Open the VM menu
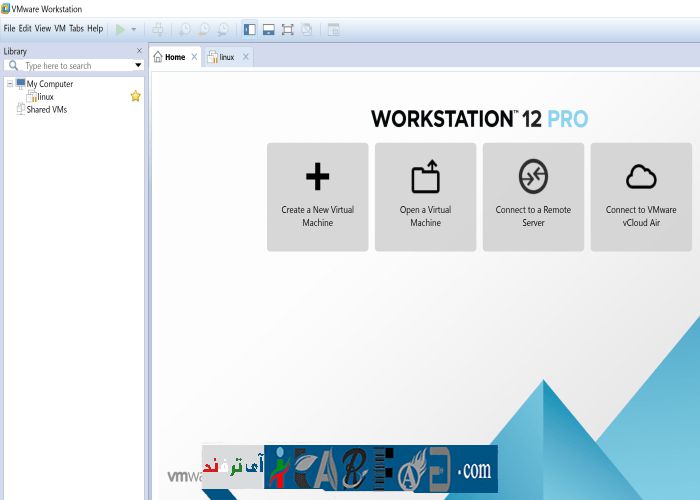Screen dimensions: 700x500 60,28
